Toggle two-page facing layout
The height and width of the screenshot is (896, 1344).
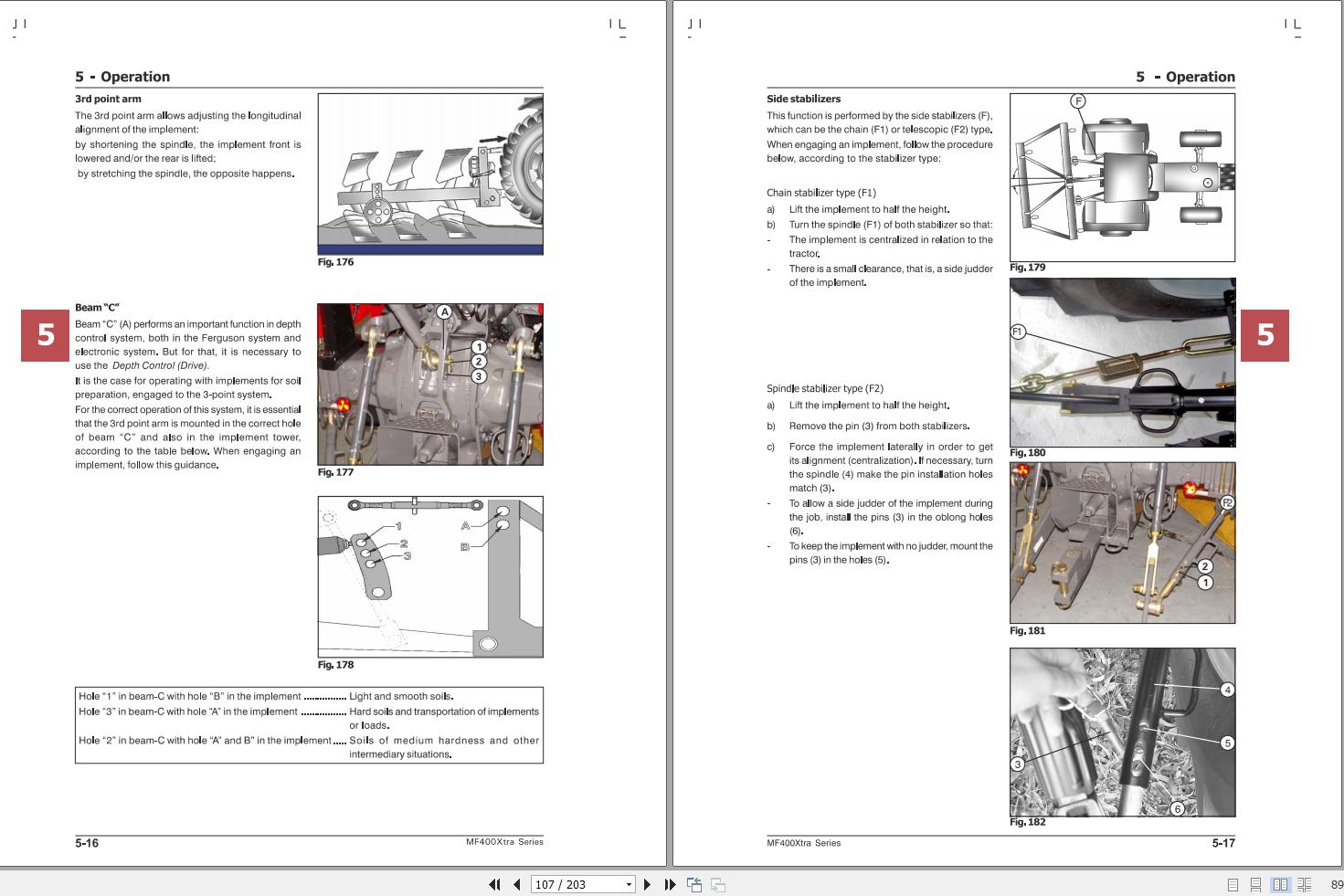(1280, 884)
